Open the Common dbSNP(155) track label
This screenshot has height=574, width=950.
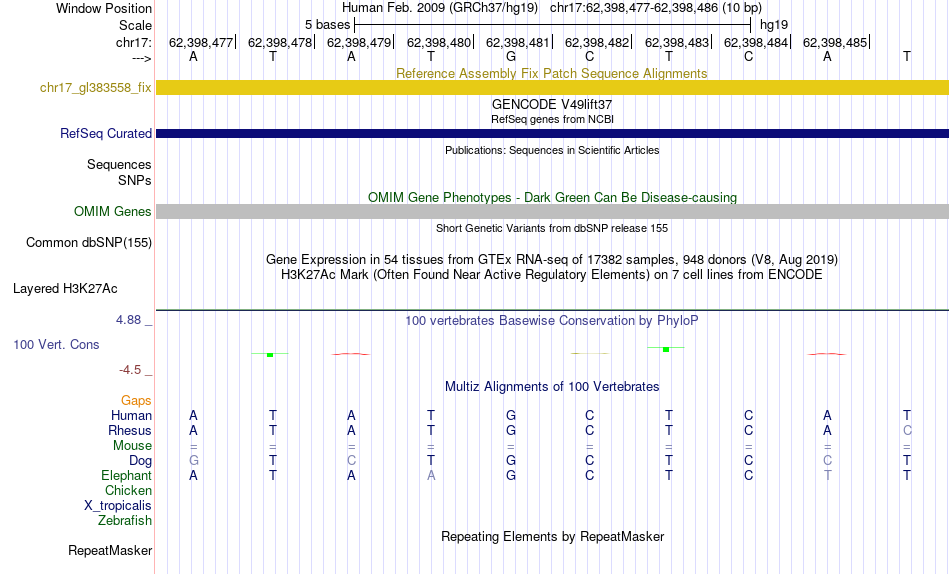click(89, 242)
